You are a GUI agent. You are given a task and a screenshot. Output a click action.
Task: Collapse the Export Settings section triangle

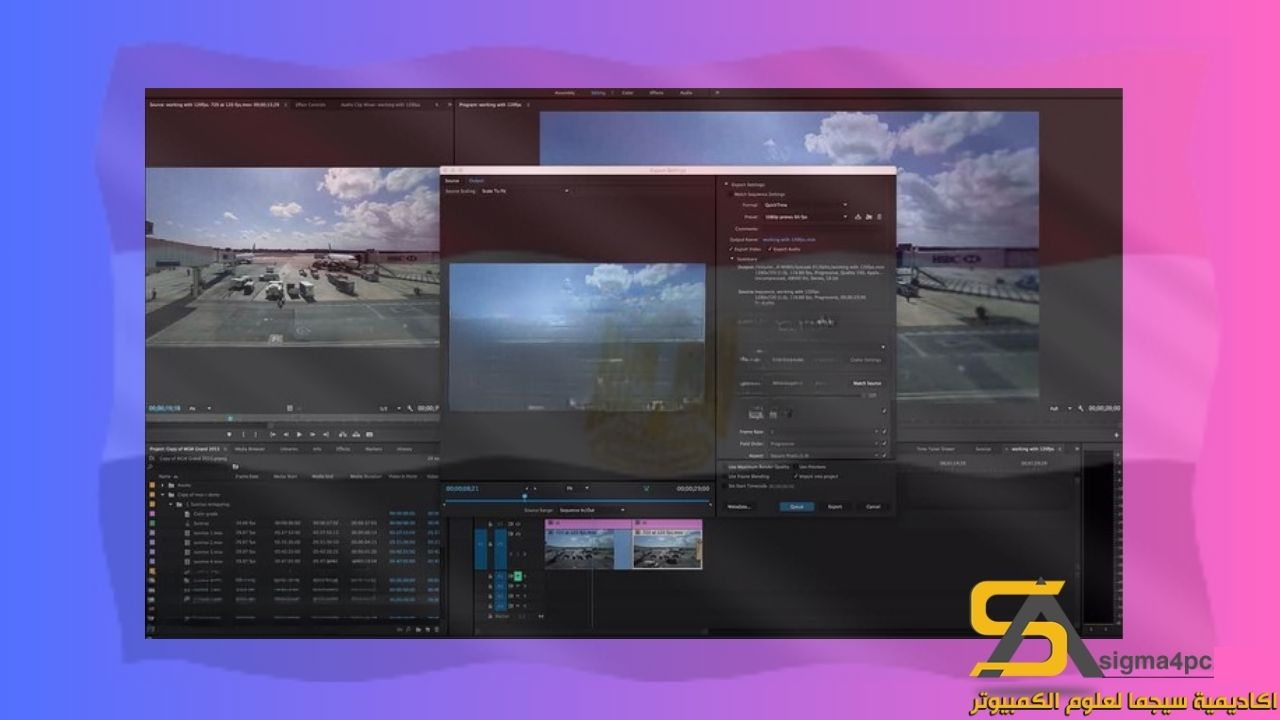[726, 184]
